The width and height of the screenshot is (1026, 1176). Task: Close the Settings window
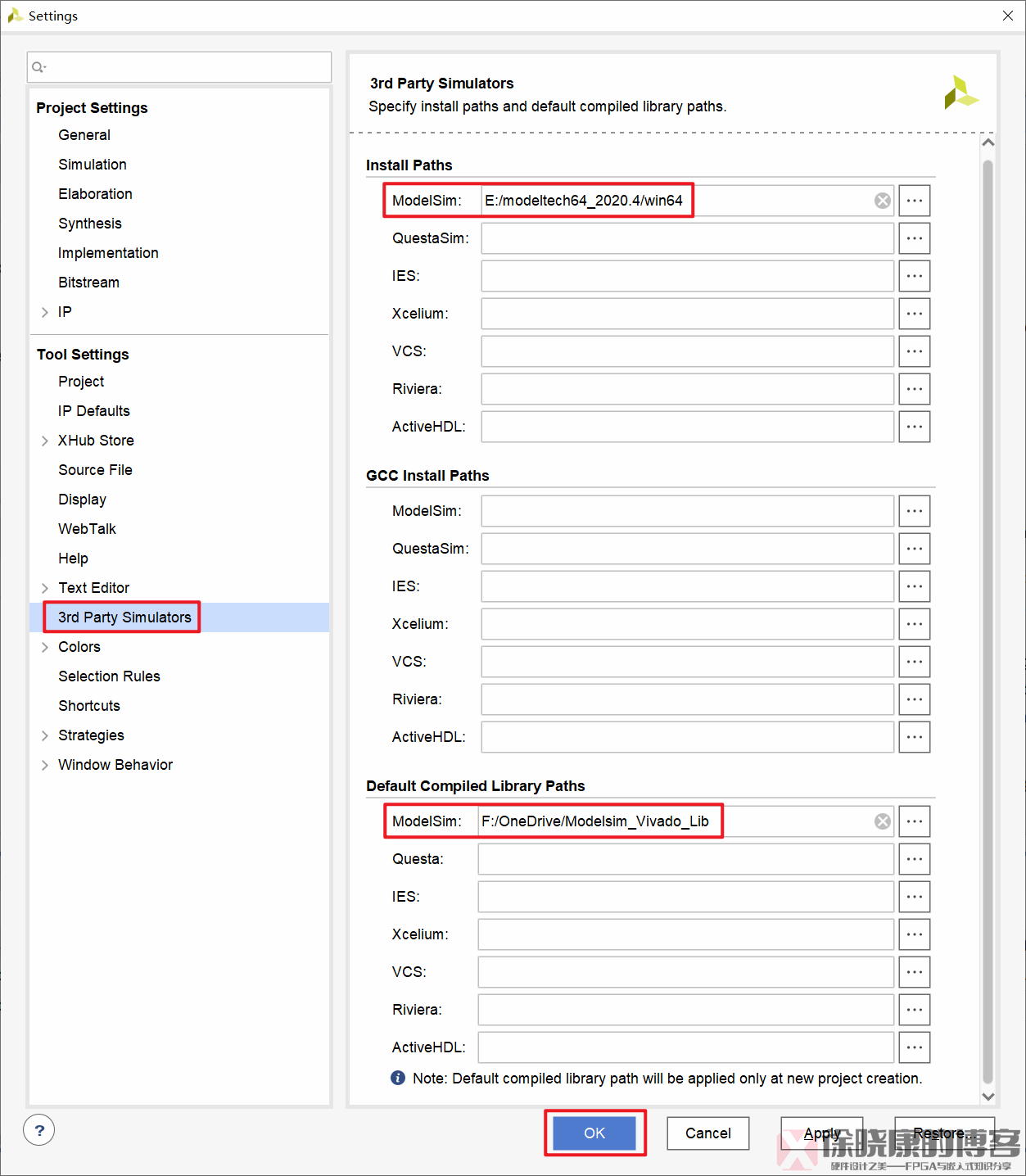pyautogui.click(x=1008, y=16)
